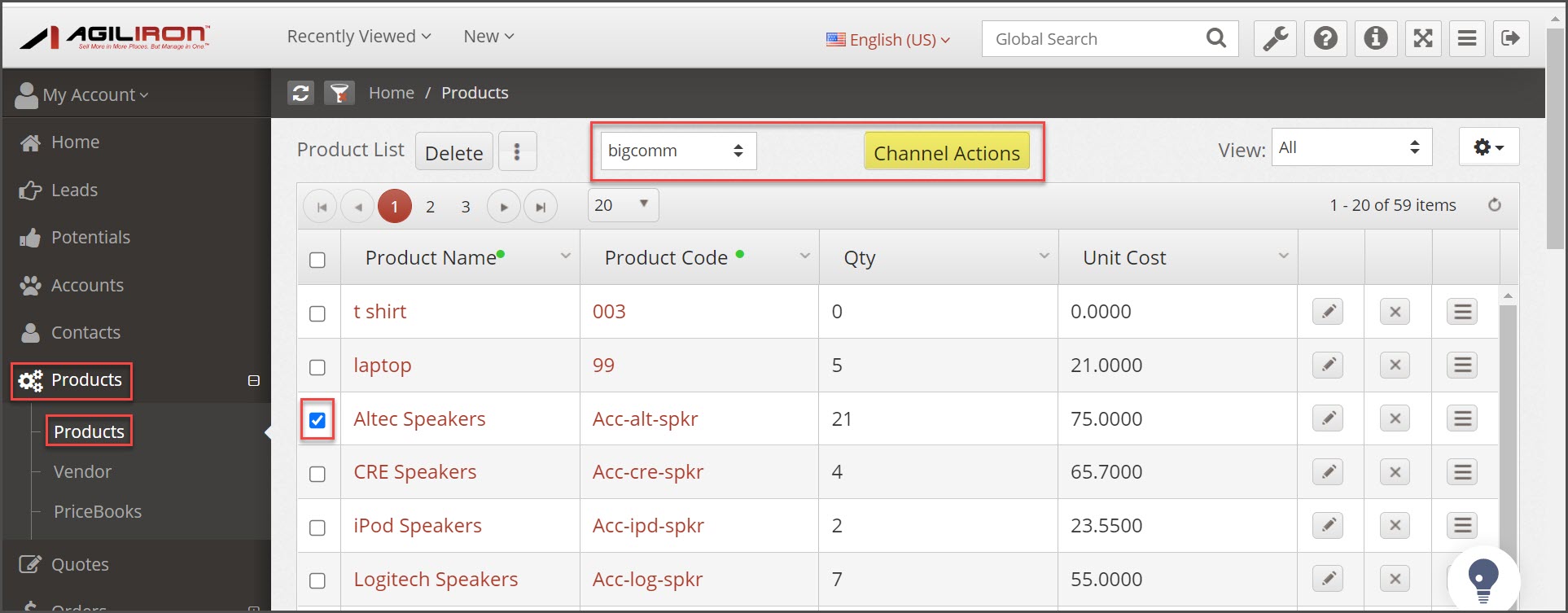Screen dimensions: 1568x613
Task: Check the Logitech Speakers checkbox
Action: (318, 580)
